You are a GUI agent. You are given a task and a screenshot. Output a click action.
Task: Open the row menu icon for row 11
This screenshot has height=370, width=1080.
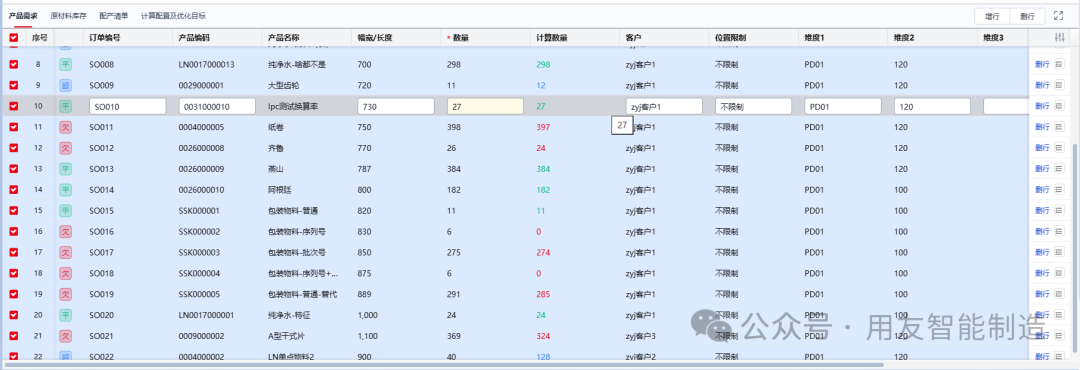pos(1059,127)
